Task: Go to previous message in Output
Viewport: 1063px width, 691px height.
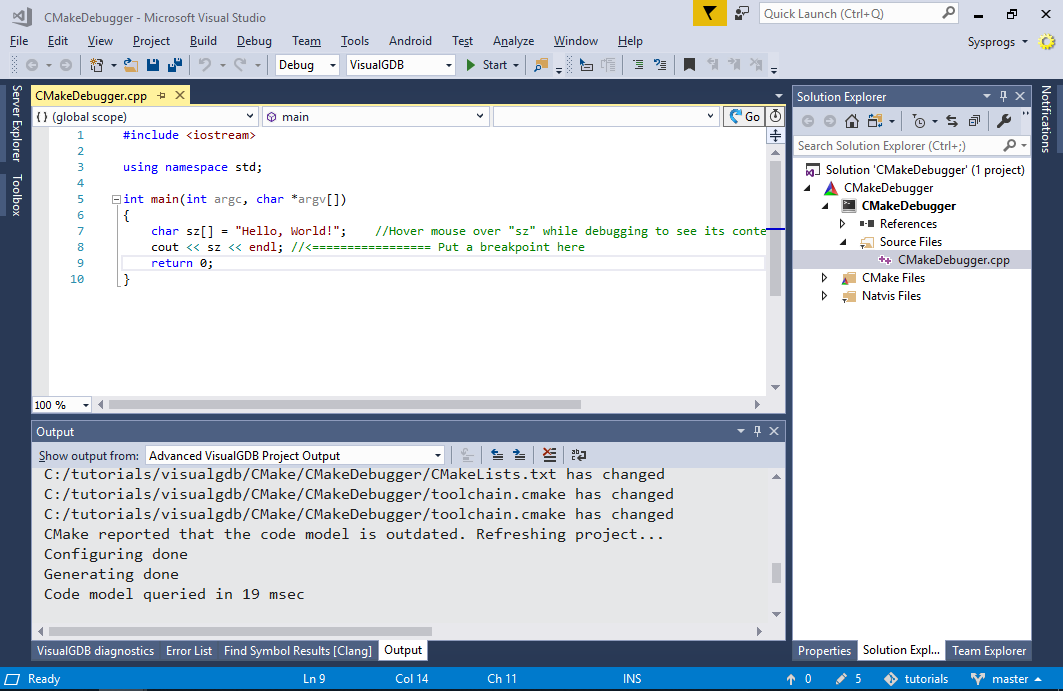Action: [497, 455]
